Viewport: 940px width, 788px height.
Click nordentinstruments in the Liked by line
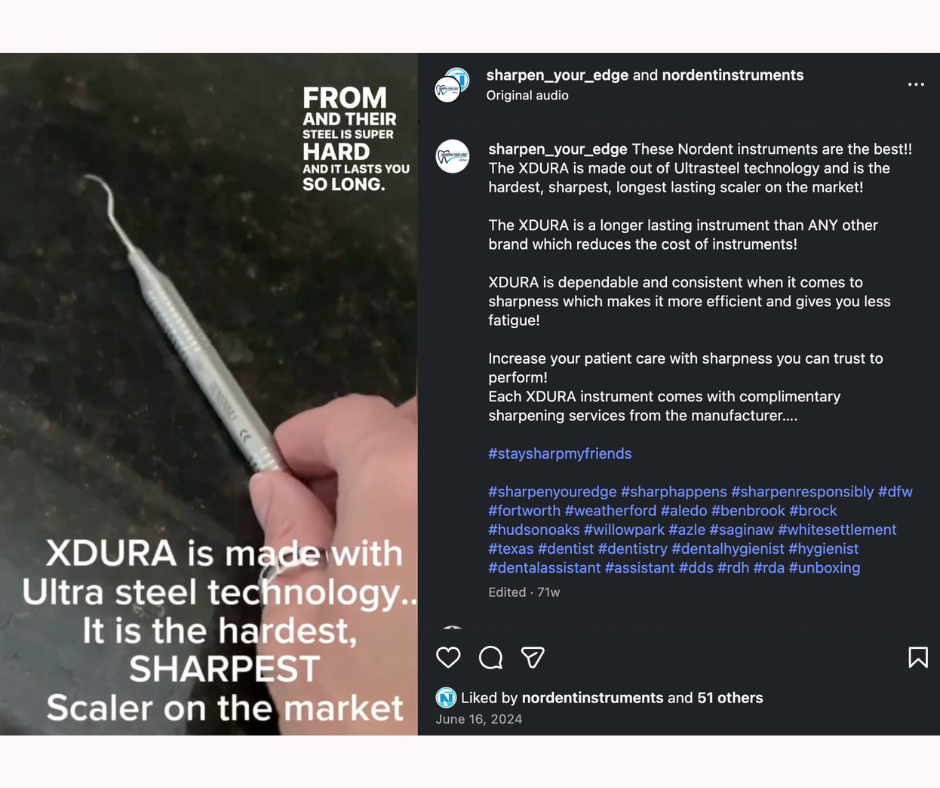[592, 697]
